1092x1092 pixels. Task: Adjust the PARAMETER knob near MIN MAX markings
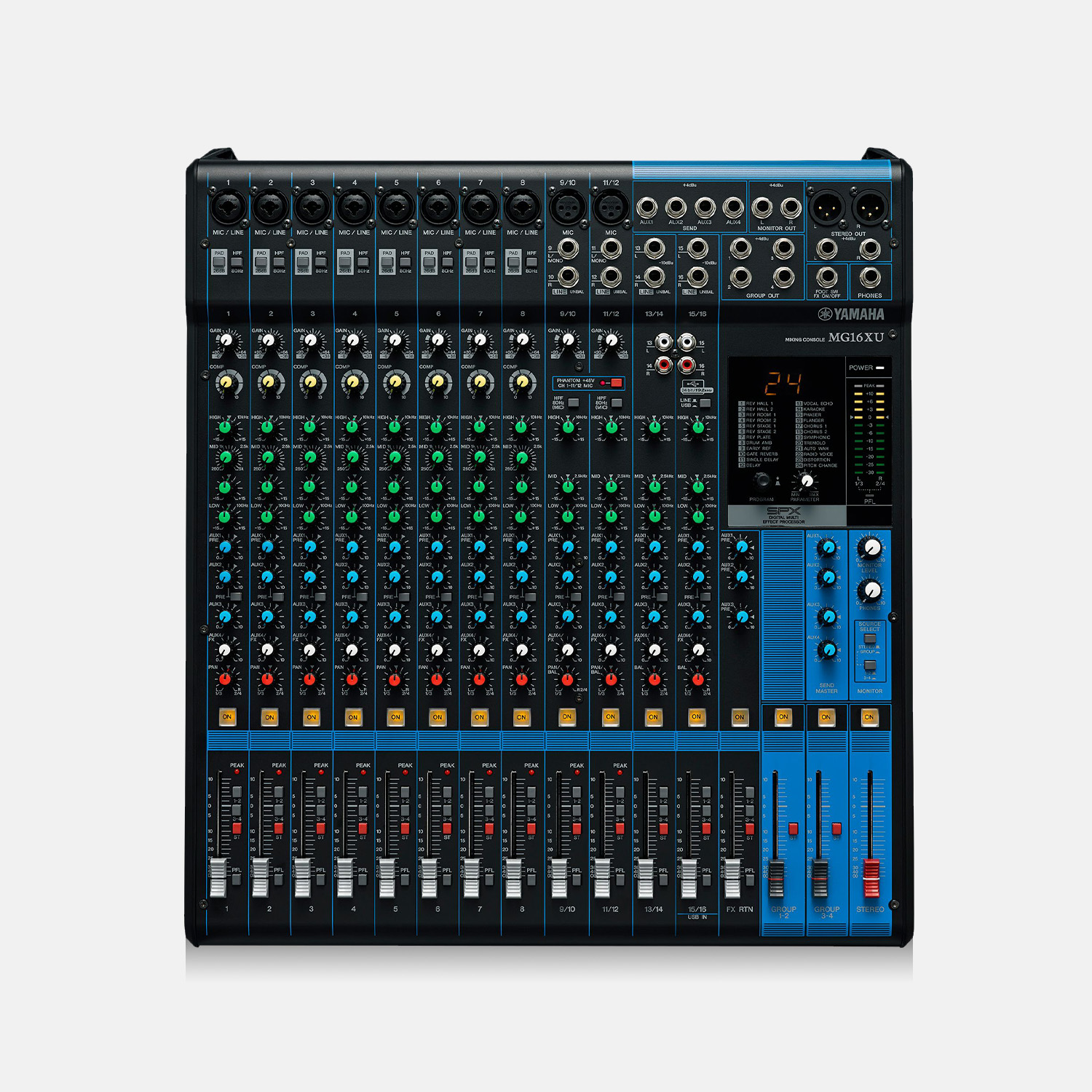click(x=807, y=480)
